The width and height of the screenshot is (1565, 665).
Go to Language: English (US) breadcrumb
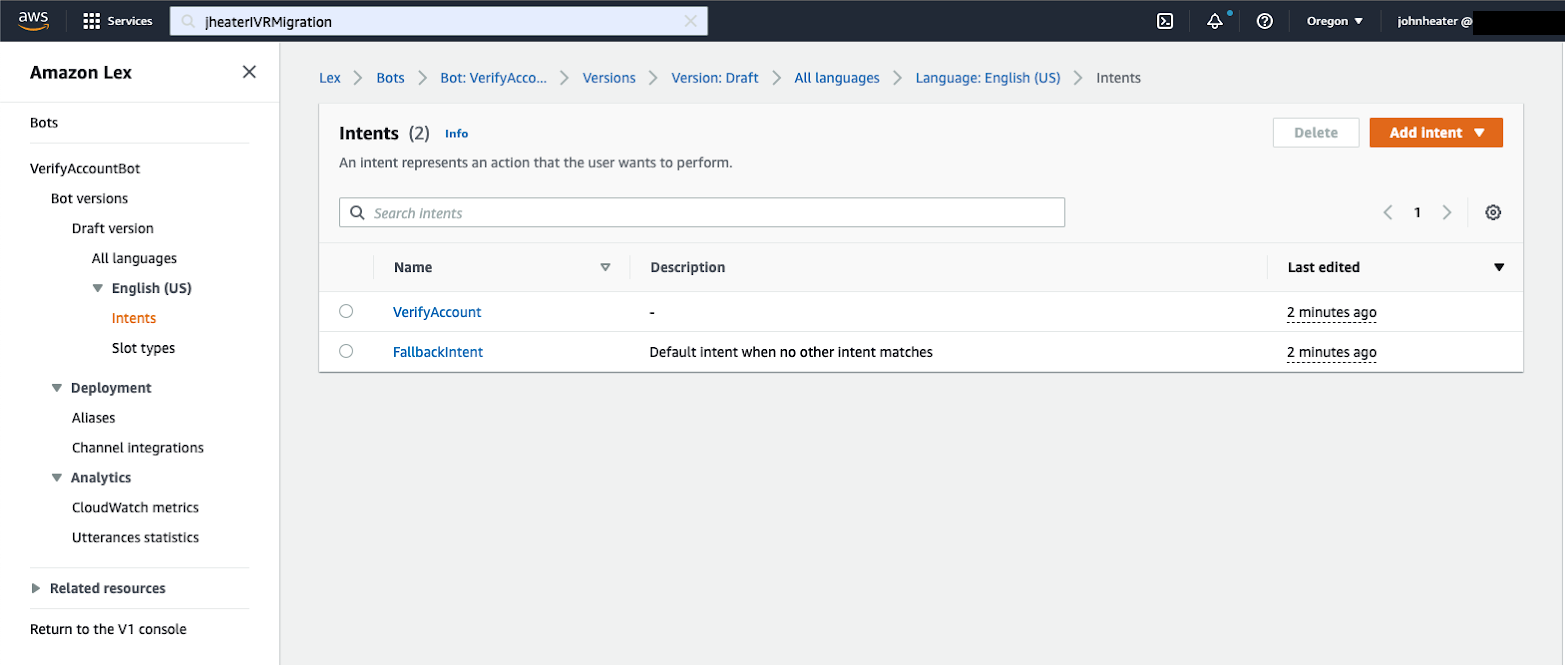pyautogui.click(x=988, y=77)
